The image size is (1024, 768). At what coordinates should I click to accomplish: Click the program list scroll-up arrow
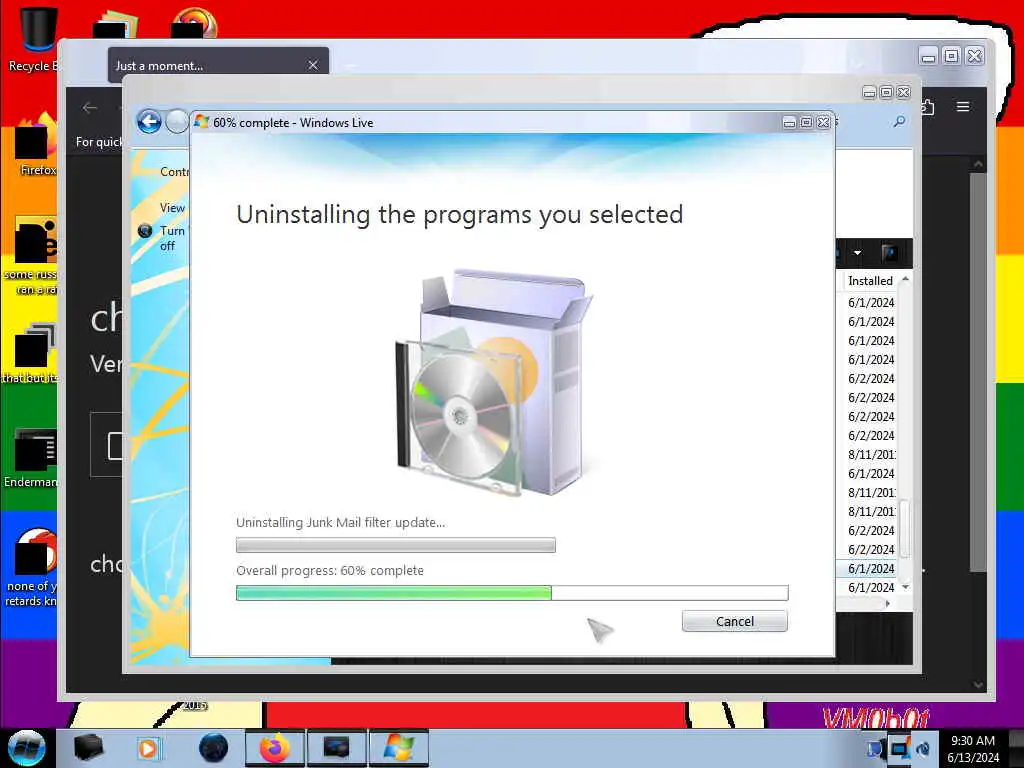point(905,280)
